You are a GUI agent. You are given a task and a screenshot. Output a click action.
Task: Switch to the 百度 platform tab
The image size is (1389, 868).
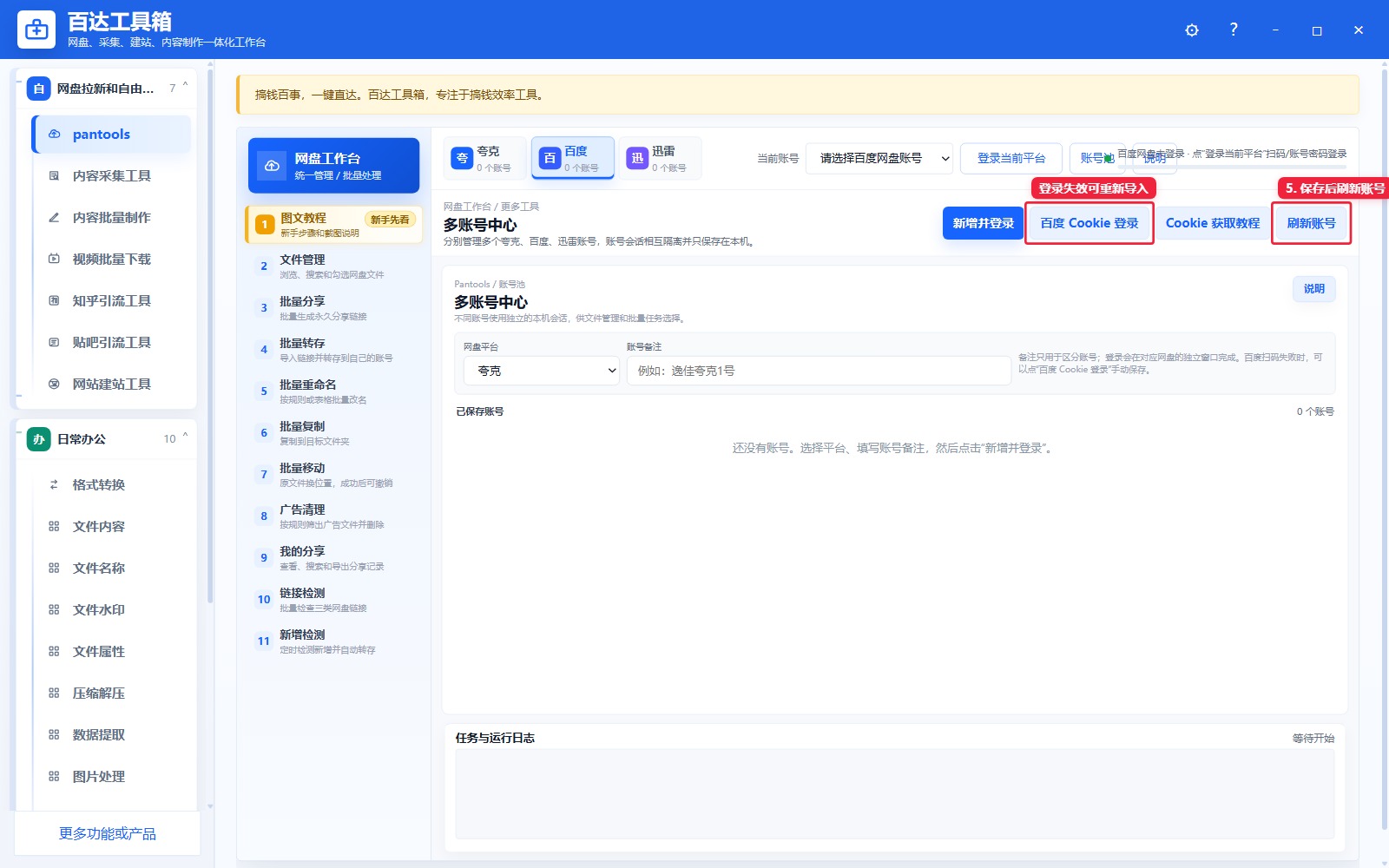(x=573, y=158)
